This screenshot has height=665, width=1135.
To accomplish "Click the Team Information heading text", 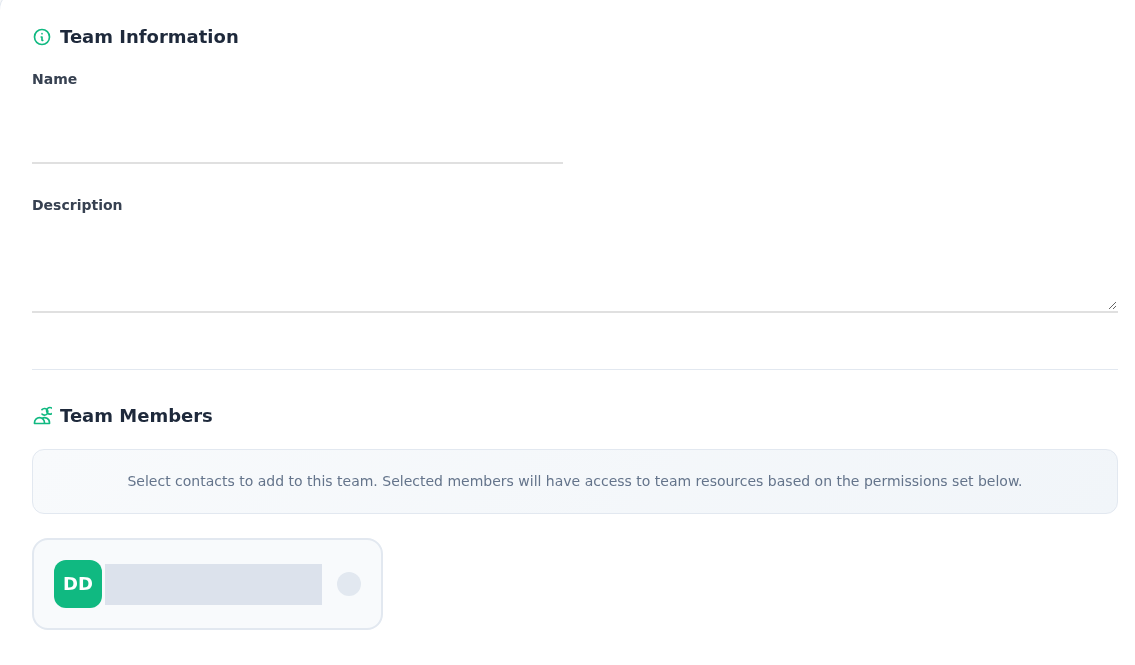I will 149,37.
